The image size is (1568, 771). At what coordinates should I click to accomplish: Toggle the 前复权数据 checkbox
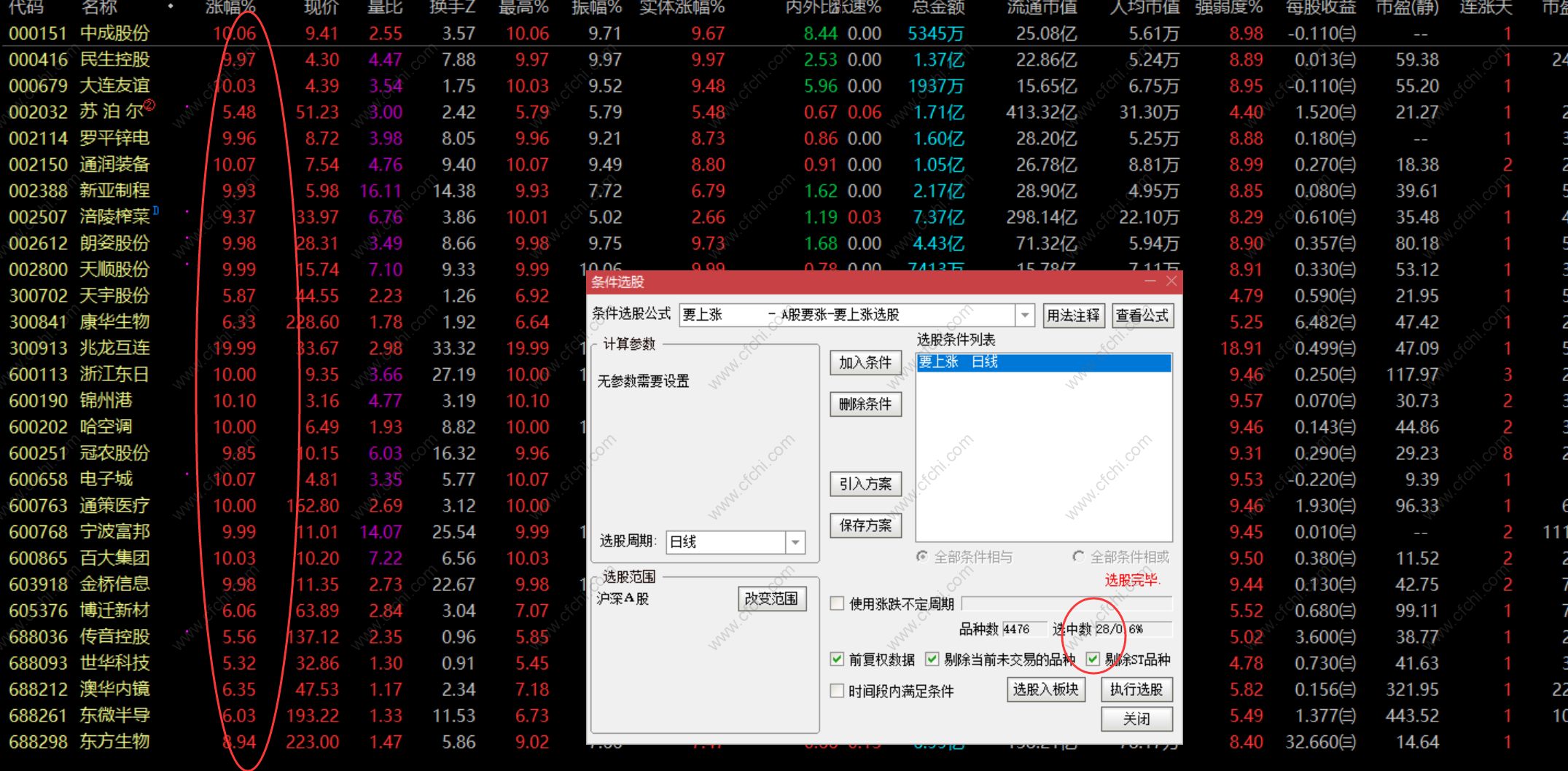pos(838,660)
